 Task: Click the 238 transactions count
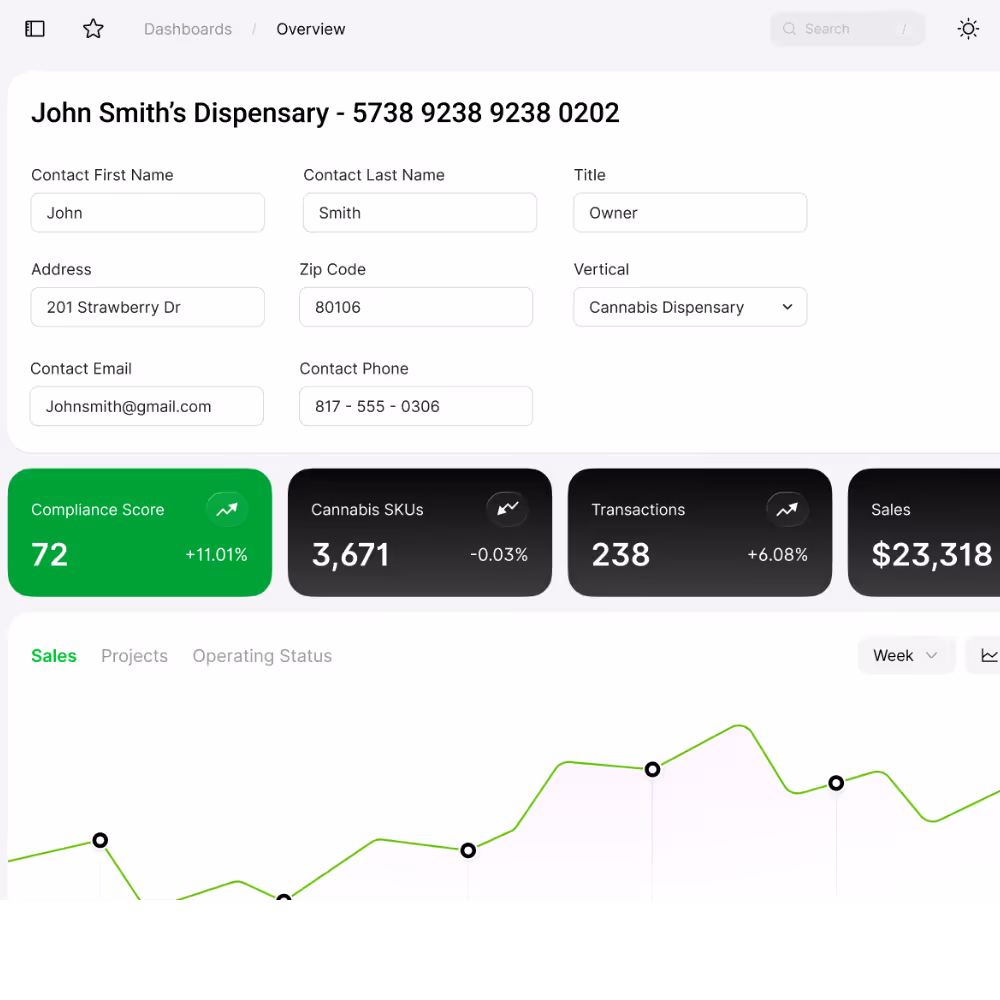tap(621, 554)
